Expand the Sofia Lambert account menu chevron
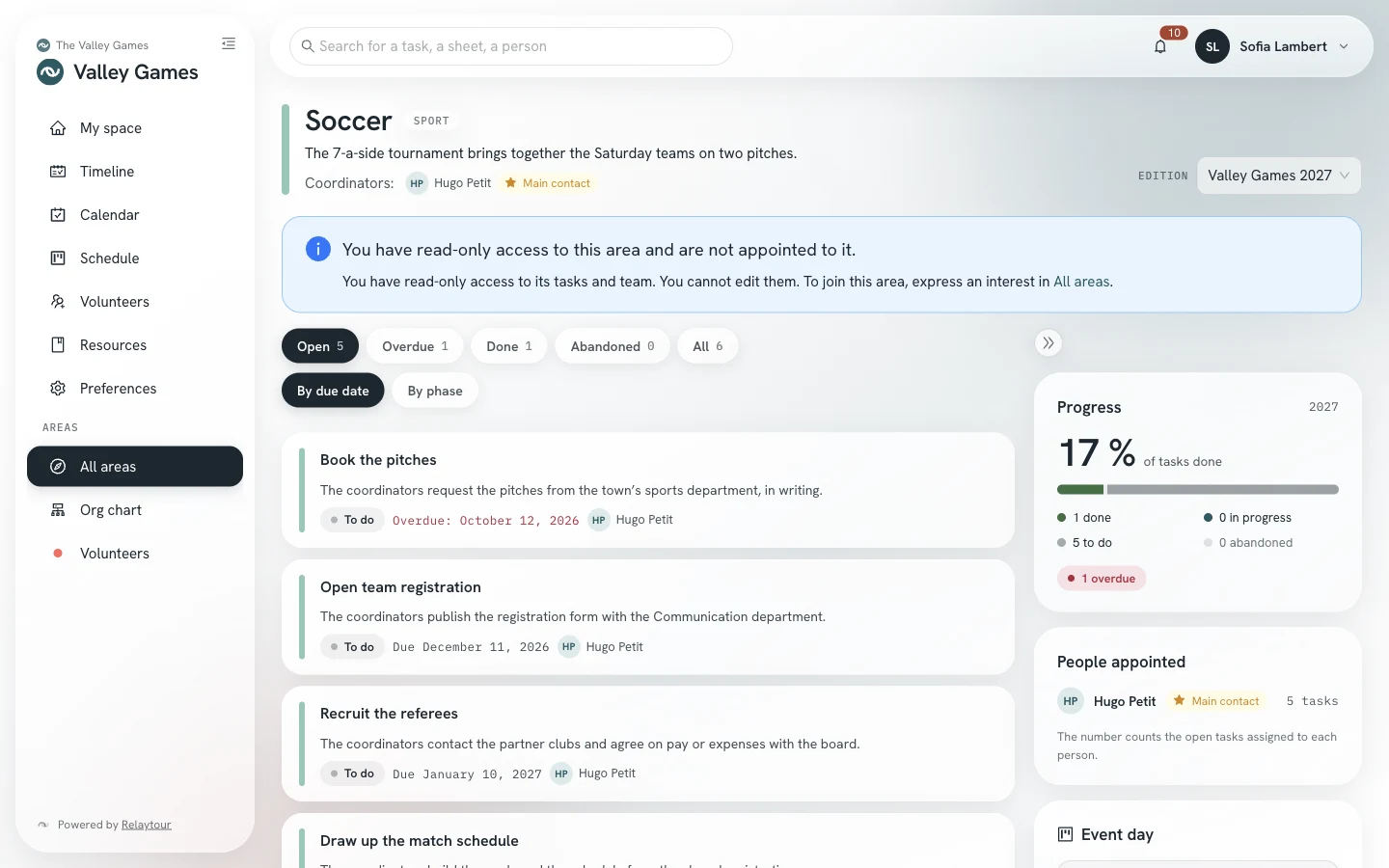 pos(1344,46)
